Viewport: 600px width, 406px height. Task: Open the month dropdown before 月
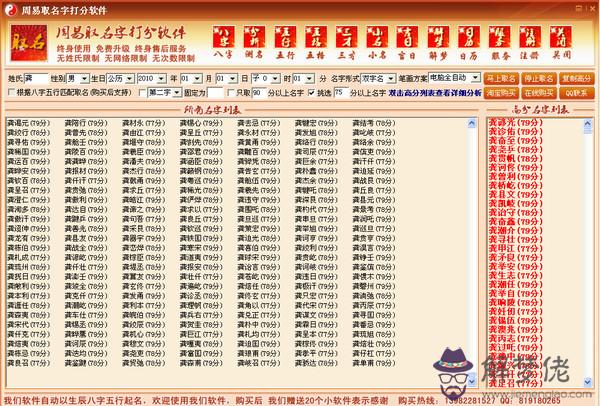[x=191, y=78]
